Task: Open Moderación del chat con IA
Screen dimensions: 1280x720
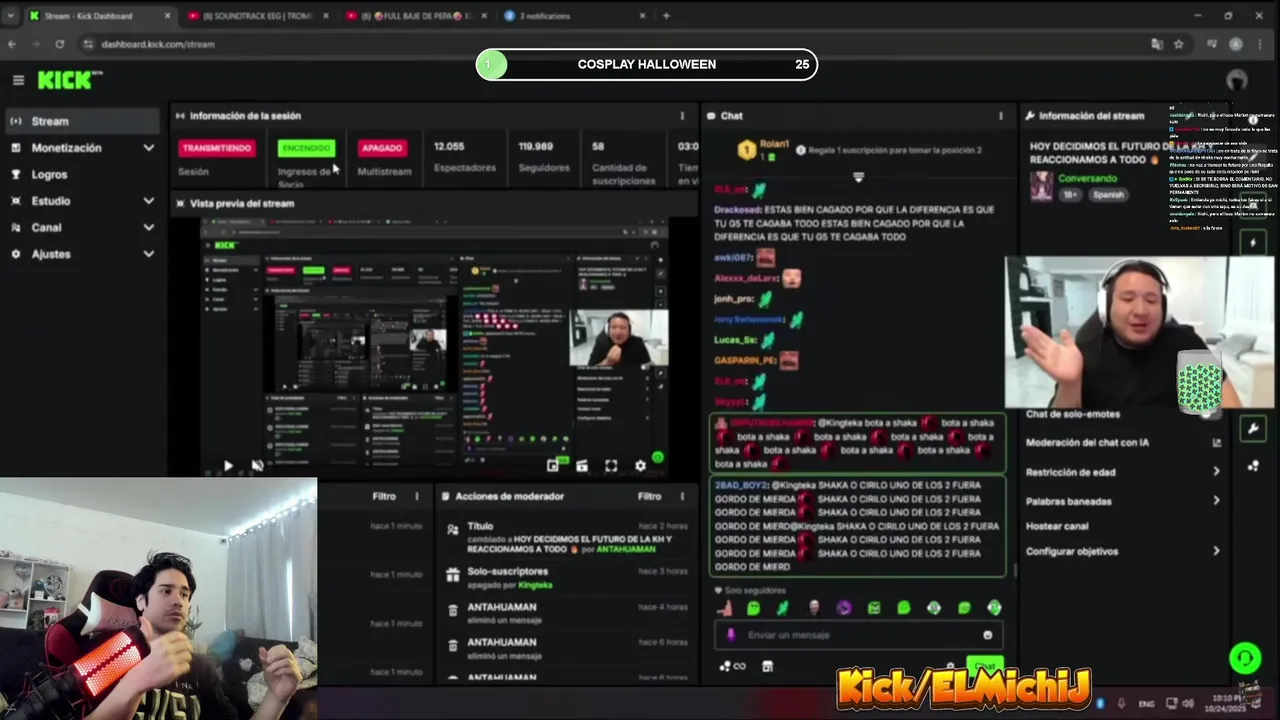Action: pyautogui.click(x=1123, y=443)
